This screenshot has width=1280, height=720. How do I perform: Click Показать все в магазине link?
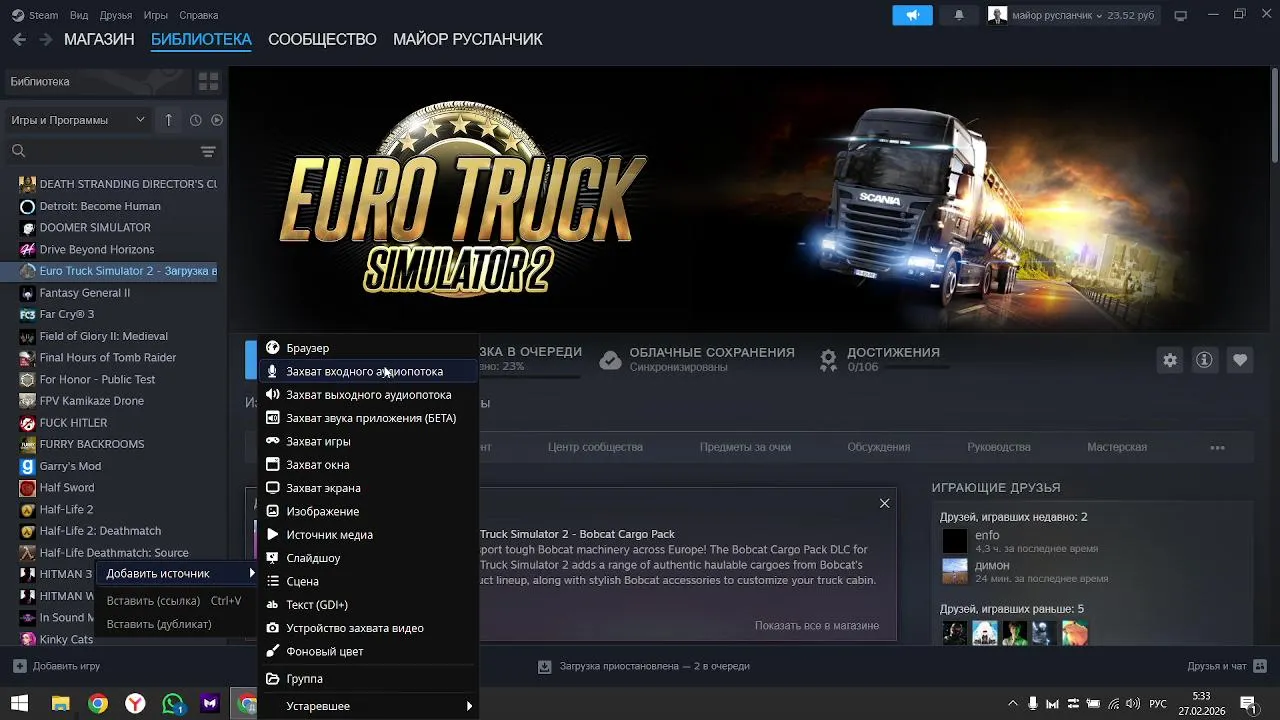[817, 626]
